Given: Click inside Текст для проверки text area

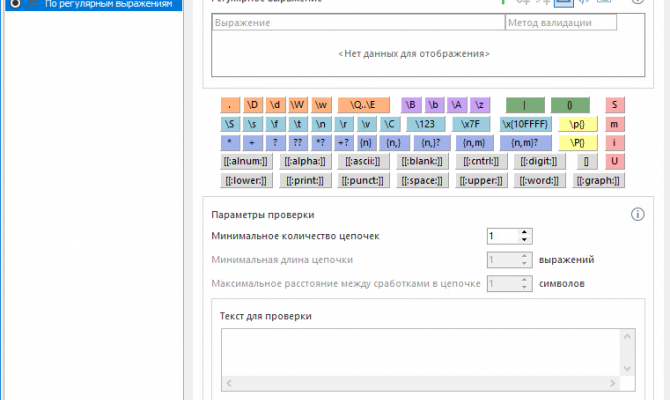Looking at the screenshot, I should pyautogui.click(x=421, y=353).
